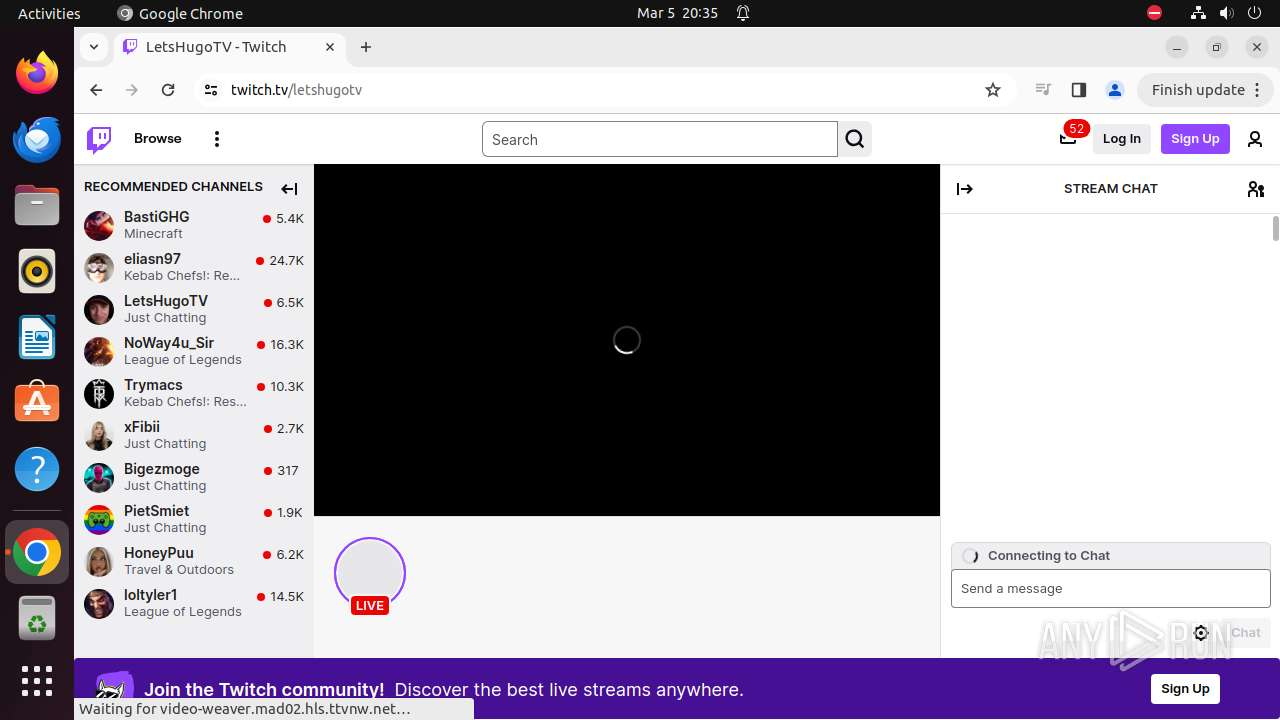This screenshot has height=720, width=1280.
Task: Open Help from the dock
Action: (37, 469)
